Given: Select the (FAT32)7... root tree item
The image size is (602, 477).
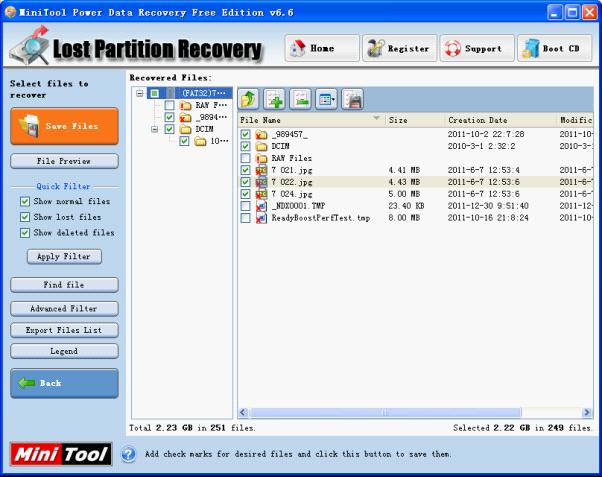Looking at the screenshot, I should 203,93.
